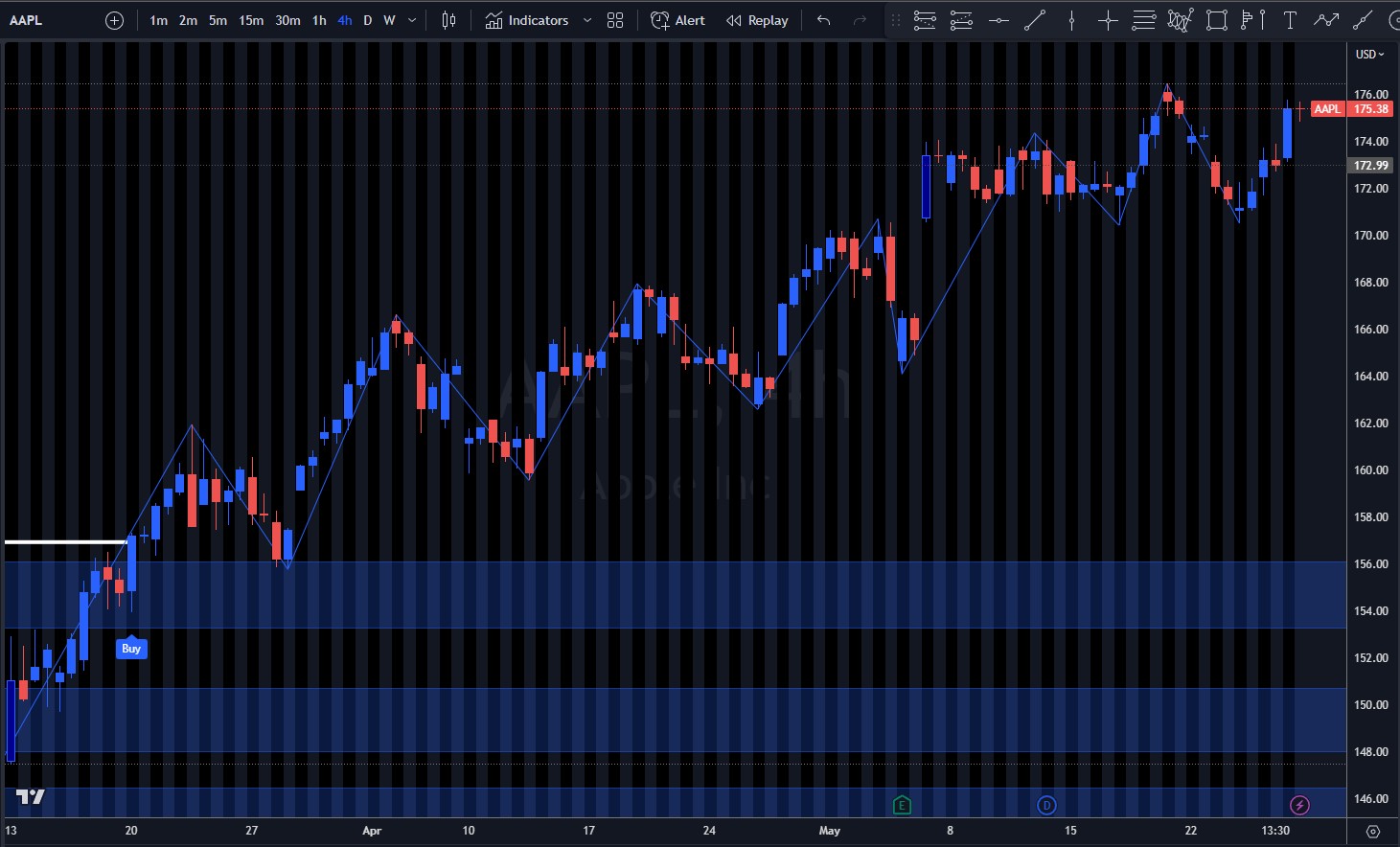Select the D daily timeframe

click(x=367, y=20)
